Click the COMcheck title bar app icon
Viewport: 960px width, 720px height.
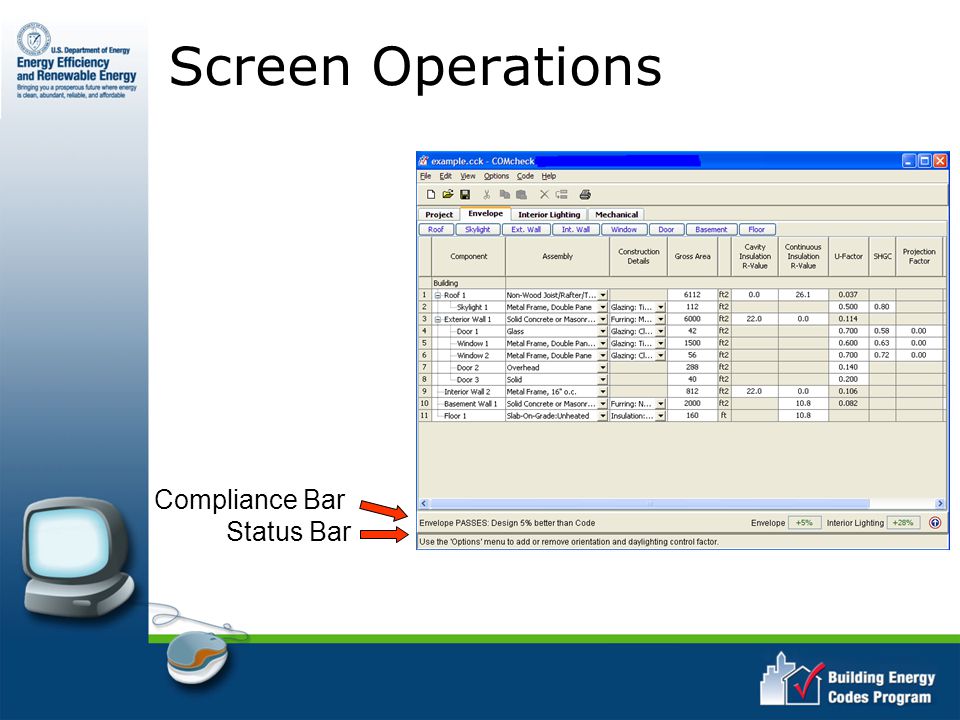click(x=424, y=161)
